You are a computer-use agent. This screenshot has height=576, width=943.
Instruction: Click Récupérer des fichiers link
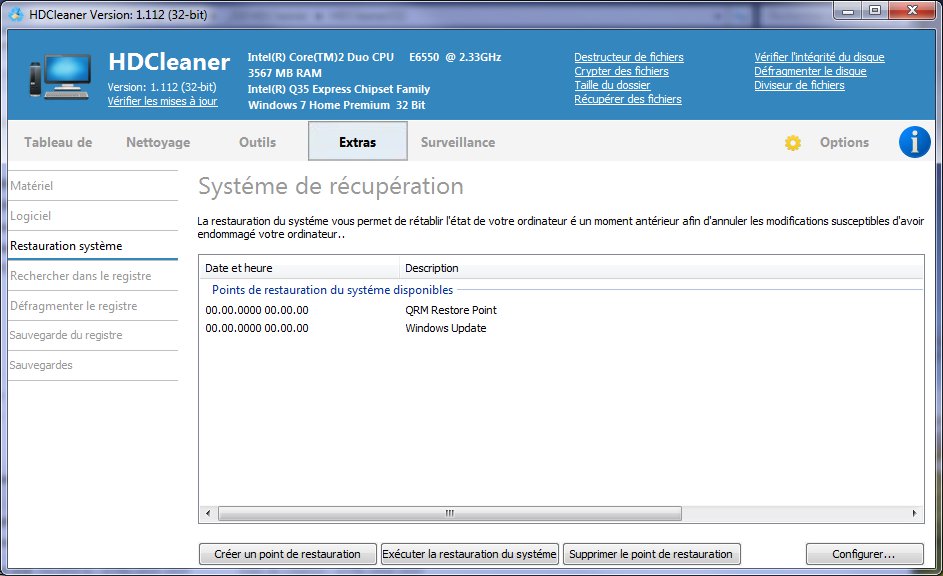pyautogui.click(x=628, y=99)
